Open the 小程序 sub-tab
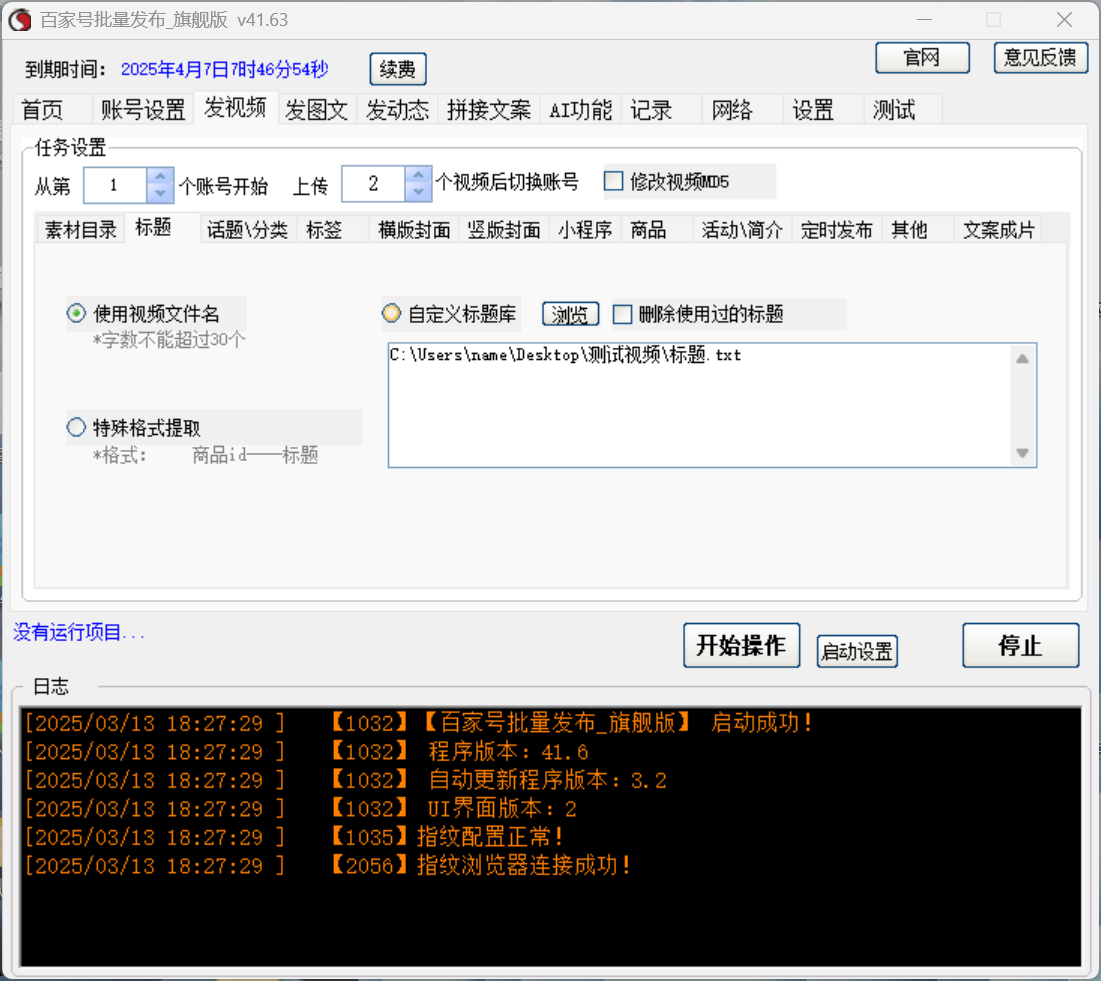 pyautogui.click(x=585, y=230)
